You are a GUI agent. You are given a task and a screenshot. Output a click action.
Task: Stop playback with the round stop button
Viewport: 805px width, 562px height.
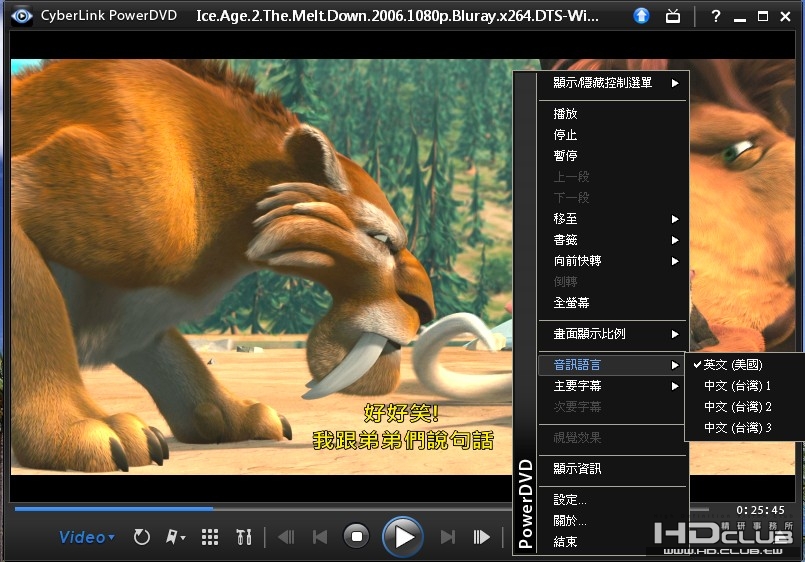pyautogui.click(x=356, y=537)
